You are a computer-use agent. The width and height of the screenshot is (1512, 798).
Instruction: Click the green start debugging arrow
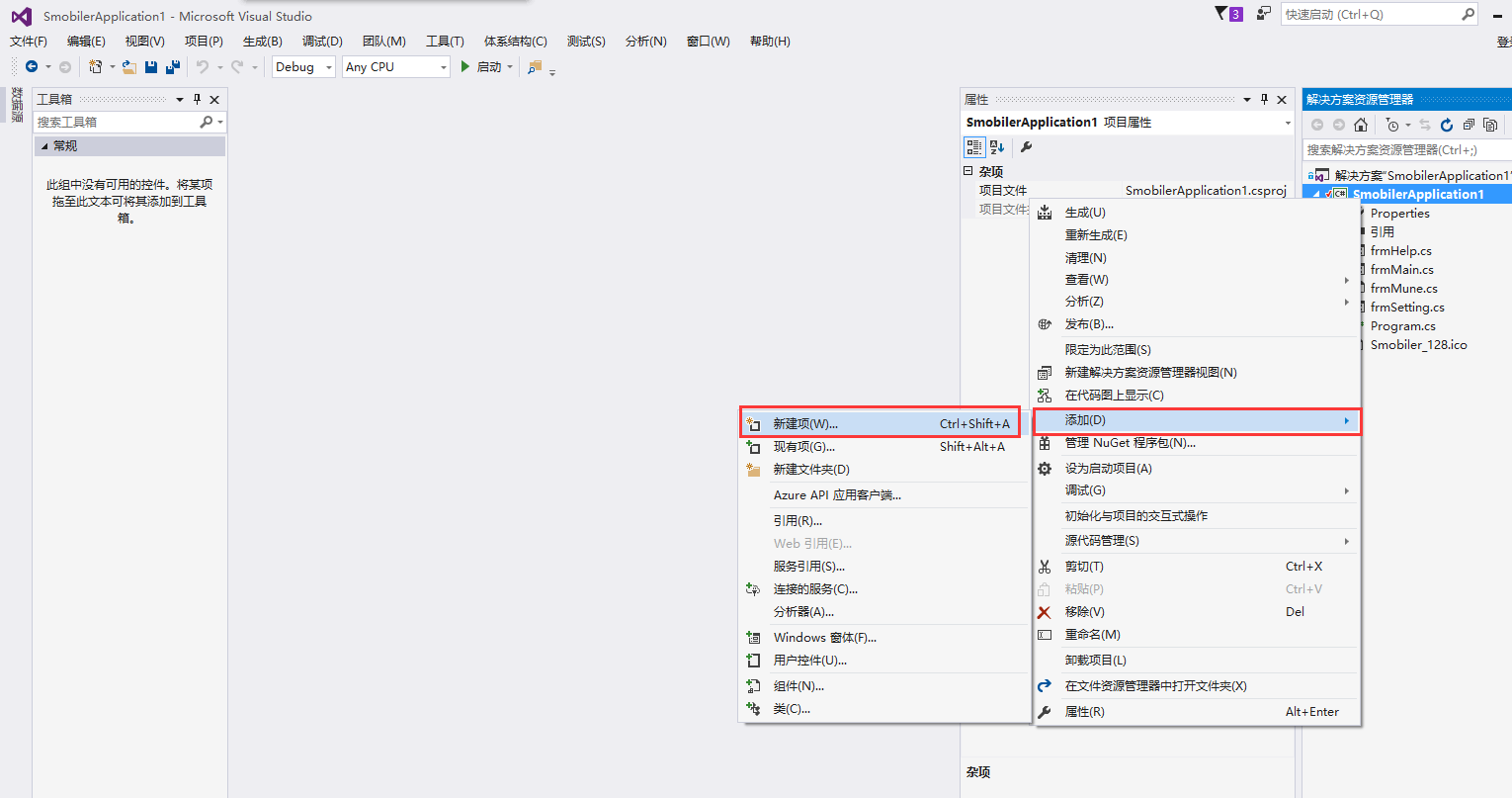click(x=465, y=66)
